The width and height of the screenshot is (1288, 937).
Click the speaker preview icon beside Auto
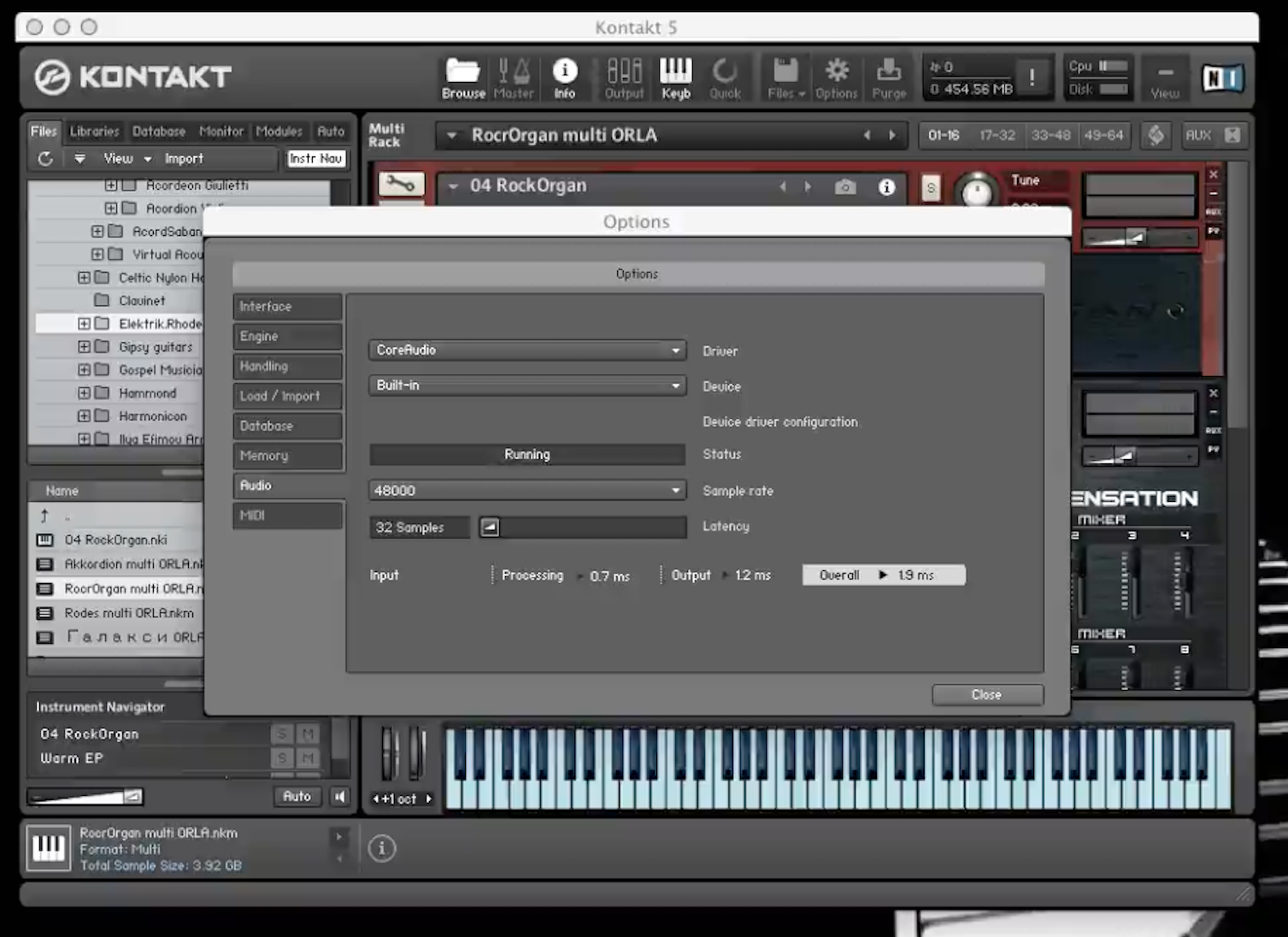point(340,796)
